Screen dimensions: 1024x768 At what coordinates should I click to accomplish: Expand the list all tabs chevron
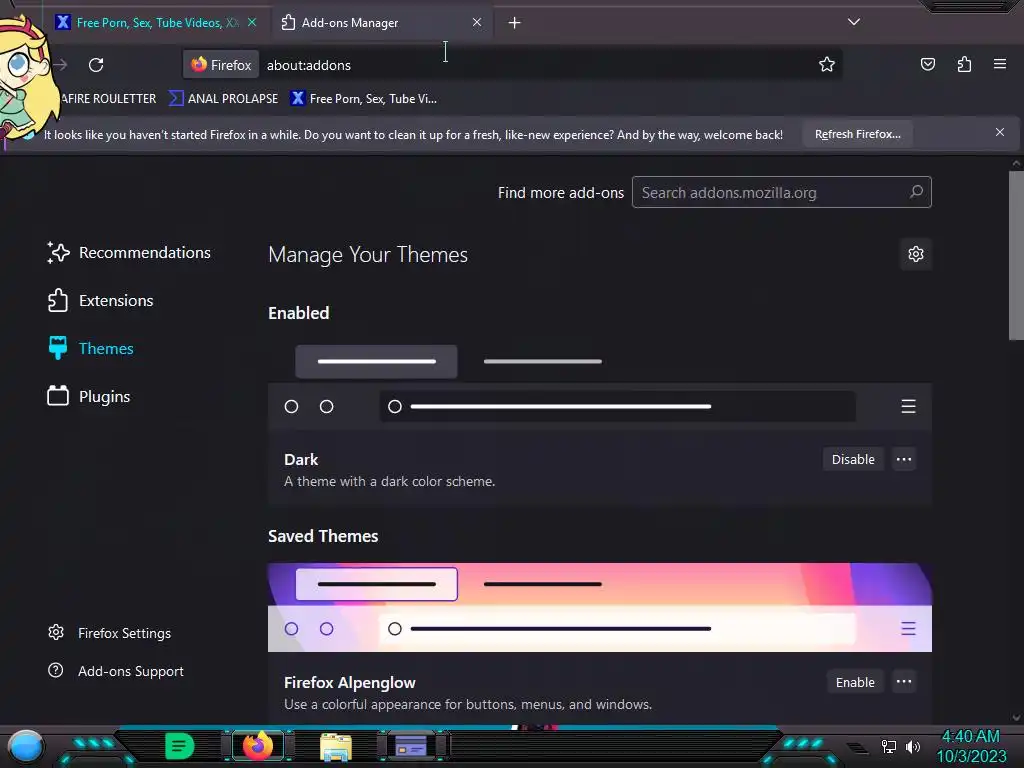click(x=854, y=22)
